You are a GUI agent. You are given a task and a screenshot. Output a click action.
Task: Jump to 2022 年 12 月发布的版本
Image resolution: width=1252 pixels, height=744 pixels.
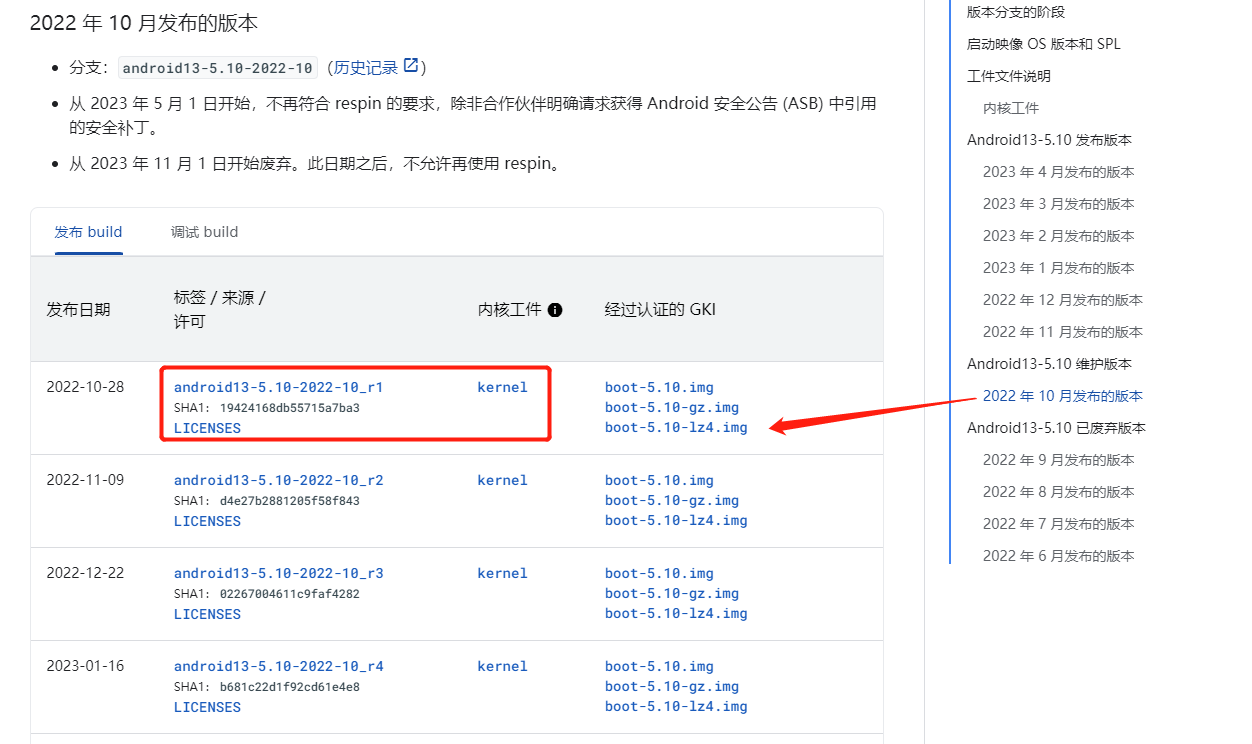[x=1063, y=300]
